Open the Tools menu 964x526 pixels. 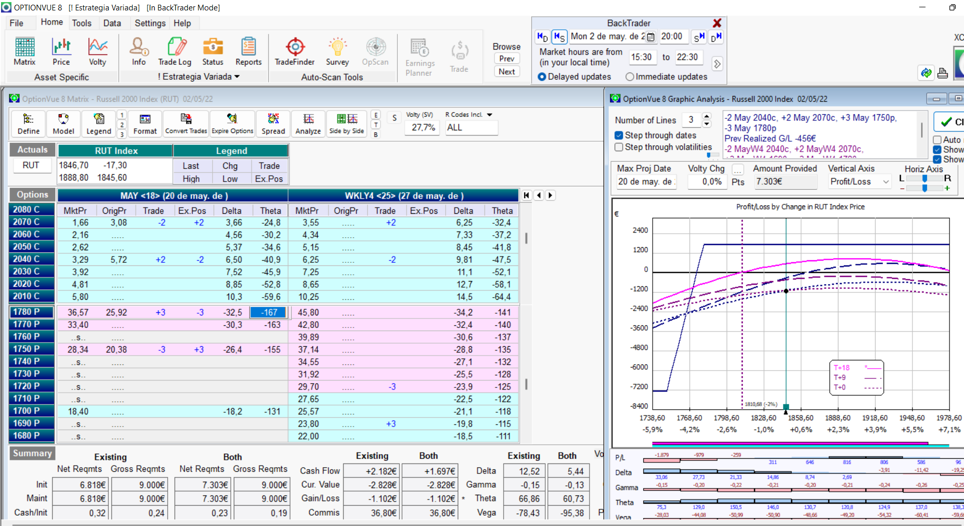pos(81,23)
